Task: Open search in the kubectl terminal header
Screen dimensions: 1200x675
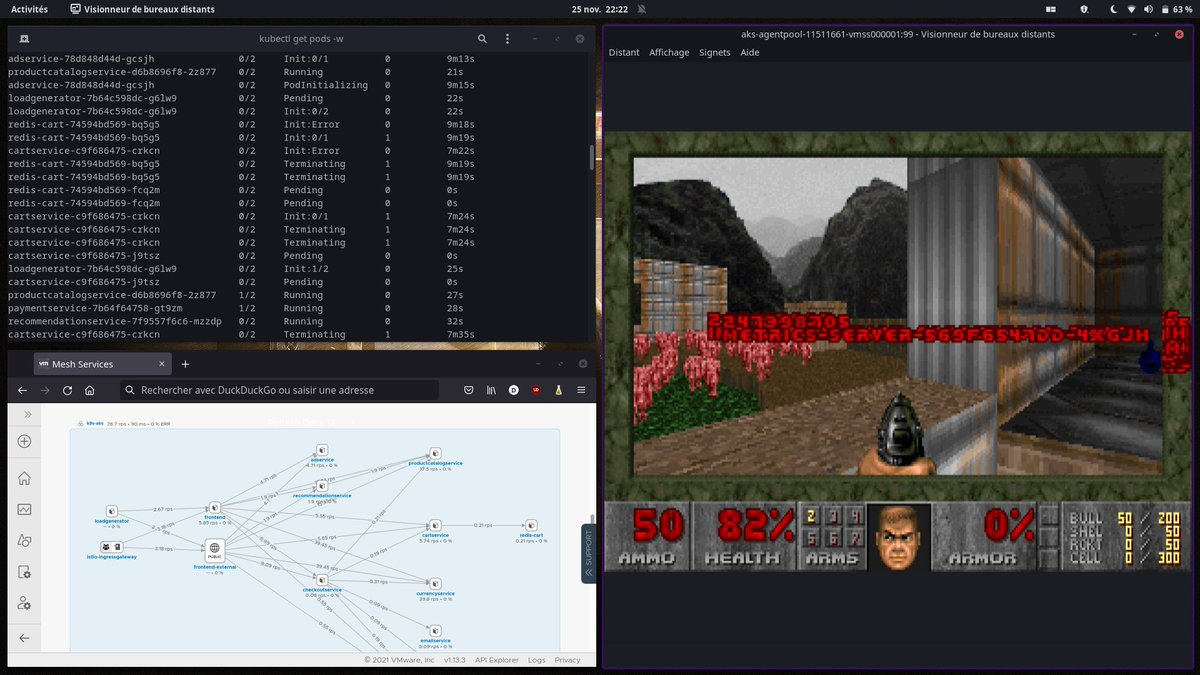Action: tap(482, 39)
